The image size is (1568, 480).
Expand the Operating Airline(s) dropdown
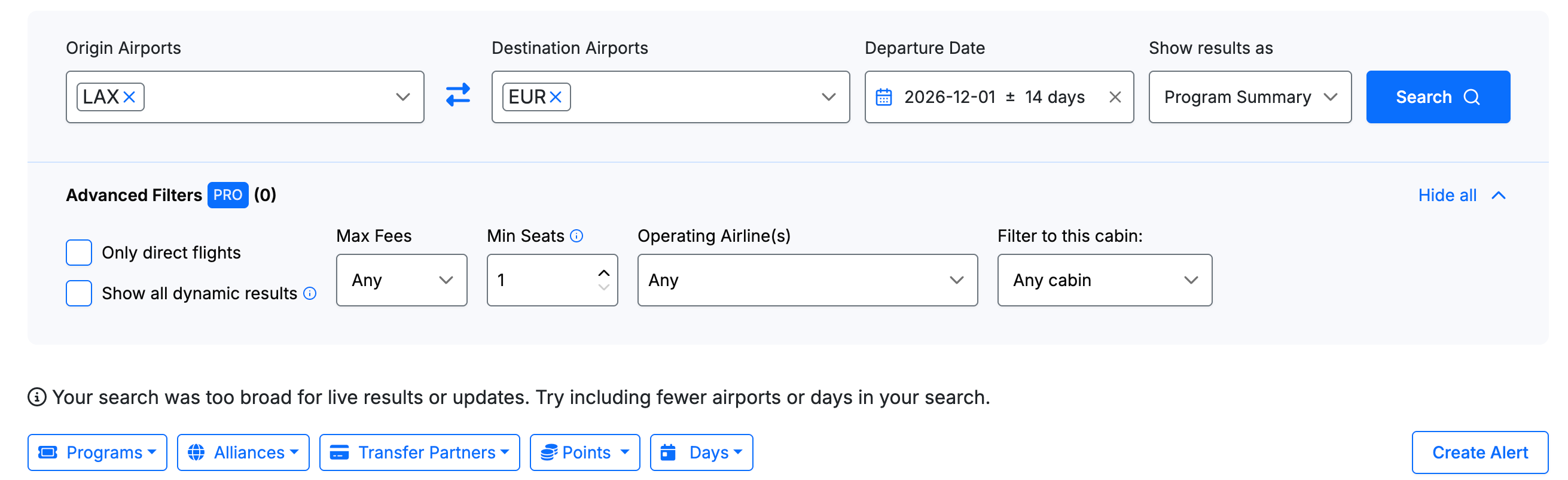pos(807,280)
